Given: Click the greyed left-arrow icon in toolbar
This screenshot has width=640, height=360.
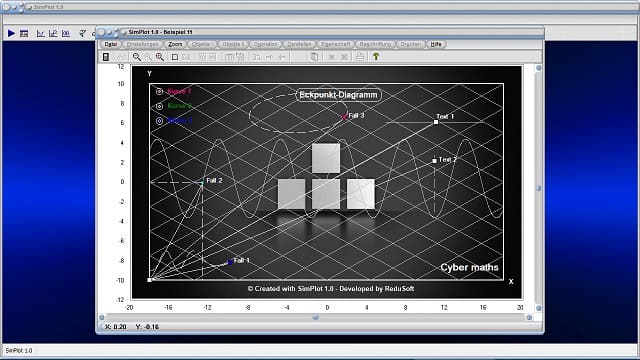Looking at the screenshot, I should [x=282, y=57].
